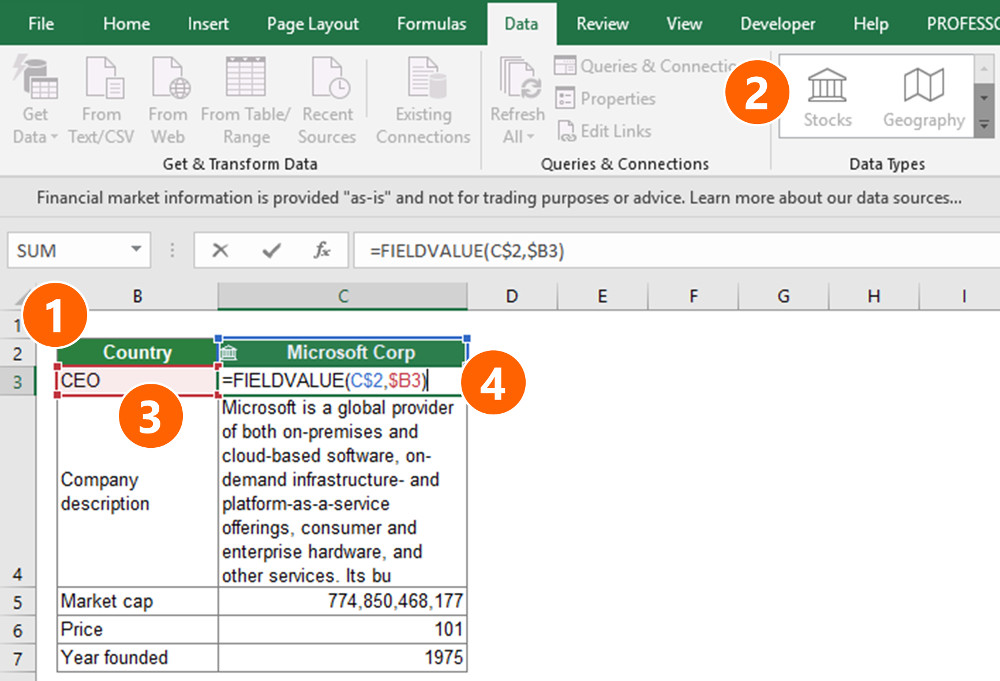Select row 6 header
Screen dimensions: 1000x681
pos(18,630)
